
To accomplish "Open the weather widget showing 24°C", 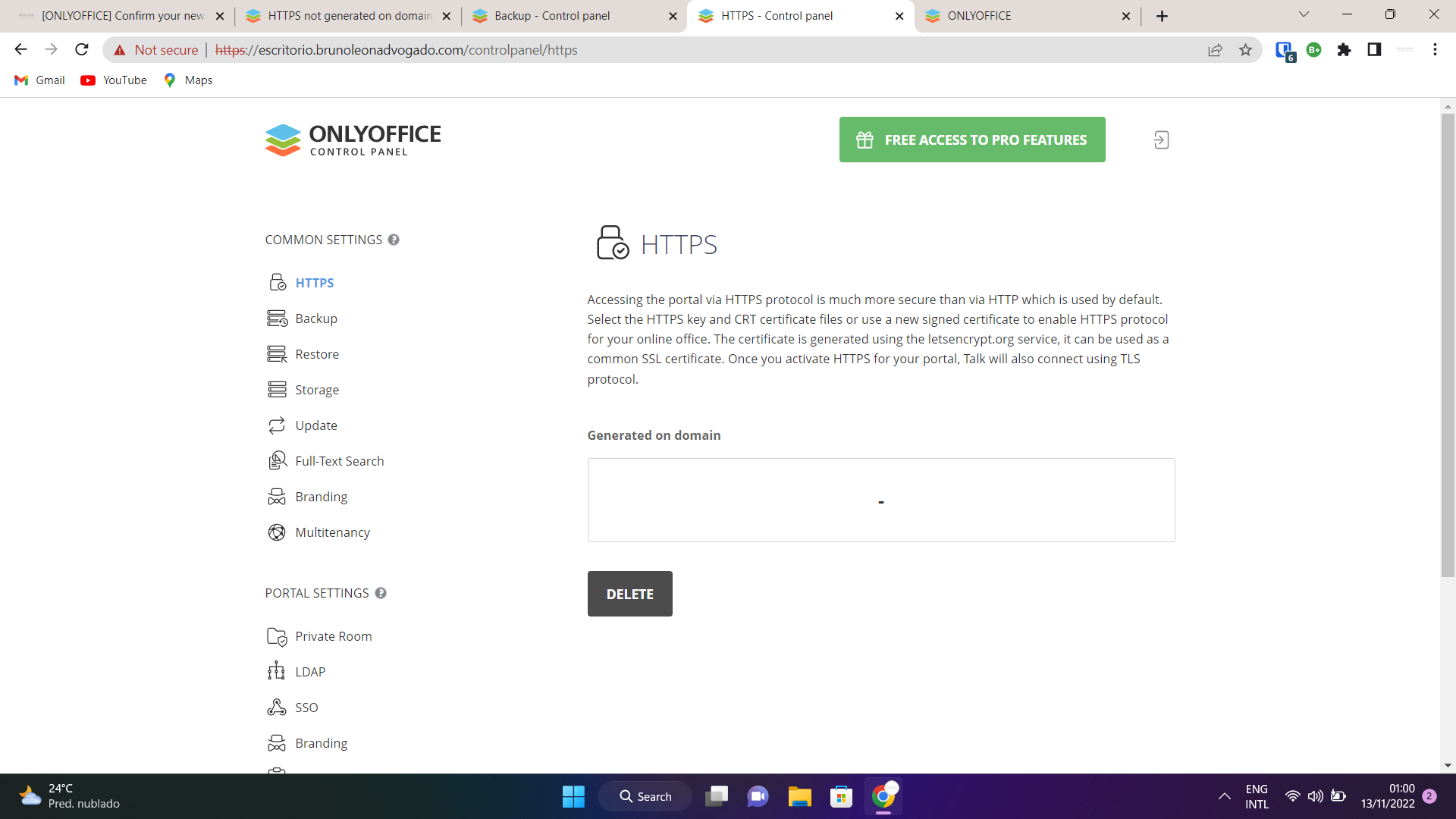I will [x=70, y=796].
